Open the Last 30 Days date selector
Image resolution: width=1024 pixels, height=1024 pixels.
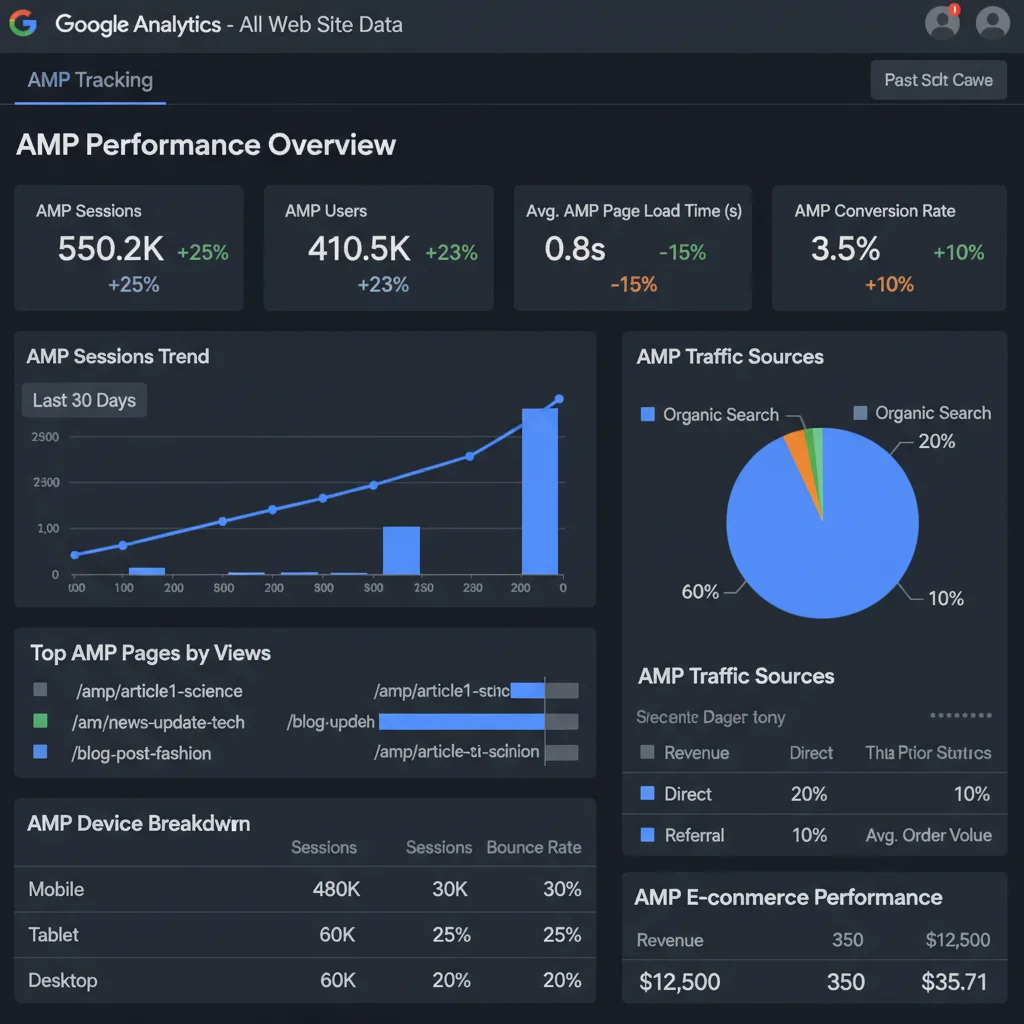click(84, 400)
